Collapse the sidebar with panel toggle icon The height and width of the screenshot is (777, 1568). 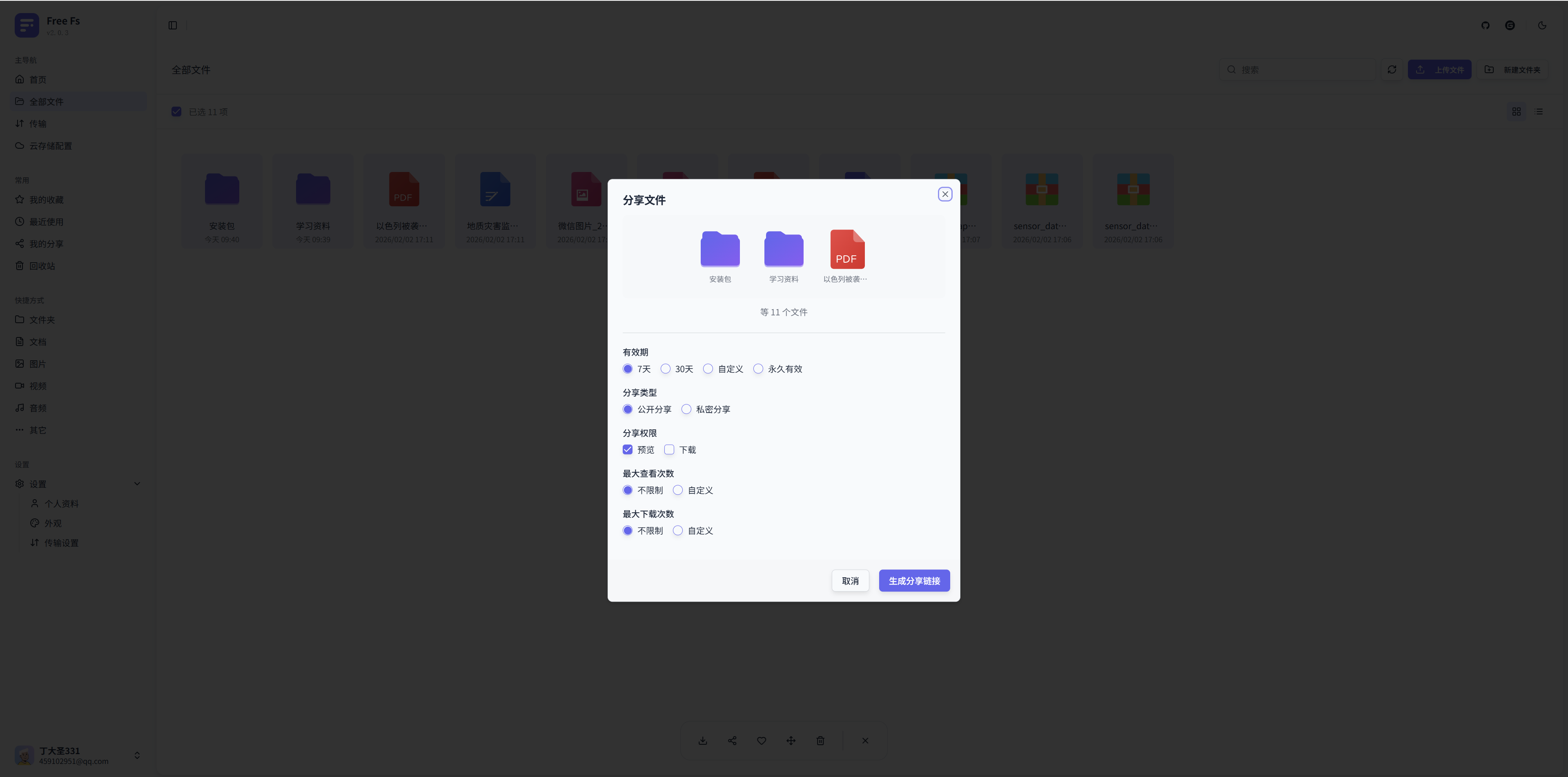coord(173,25)
